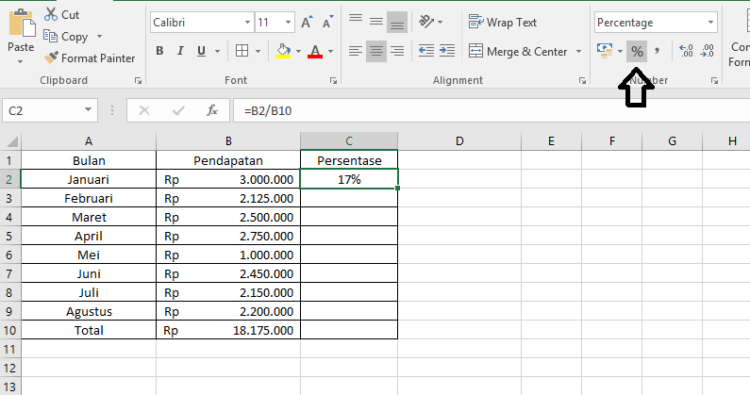Select the Total label cell
The height and width of the screenshot is (395, 750).
point(88,330)
